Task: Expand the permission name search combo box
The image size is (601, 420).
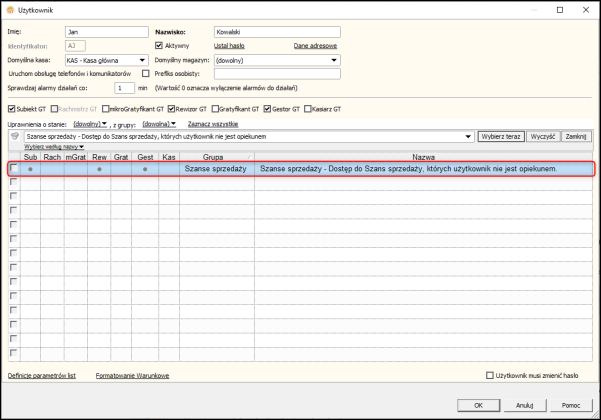Action: [x=468, y=136]
